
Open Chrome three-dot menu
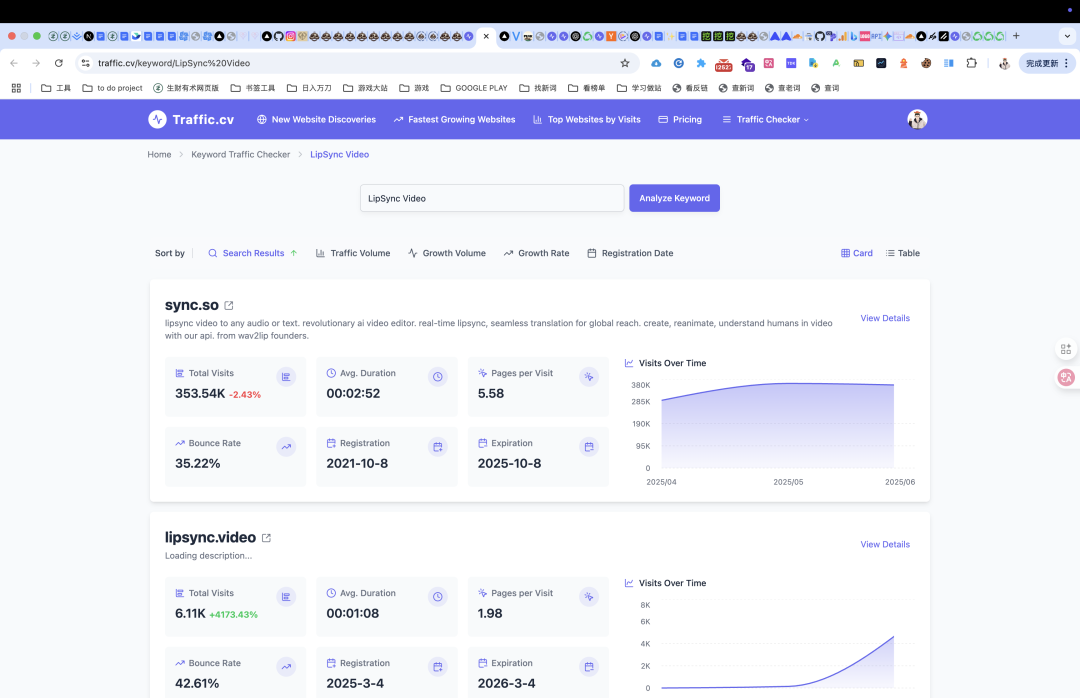(1066, 63)
